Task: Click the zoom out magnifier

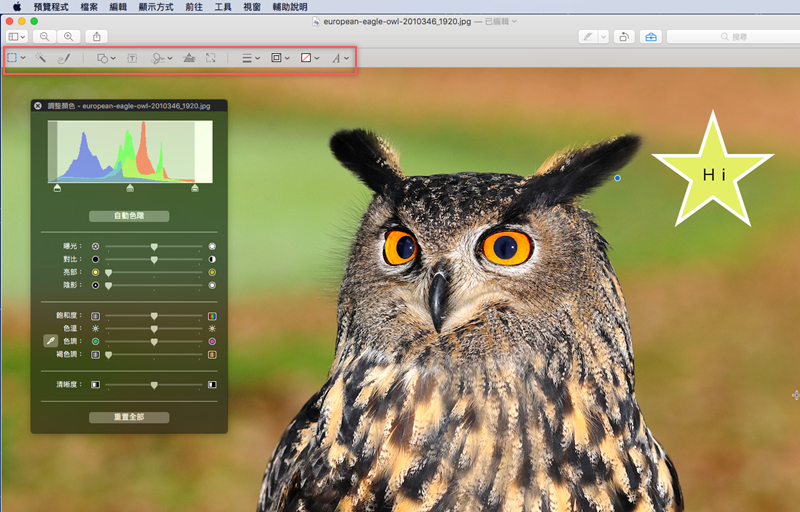Action: click(45, 37)
